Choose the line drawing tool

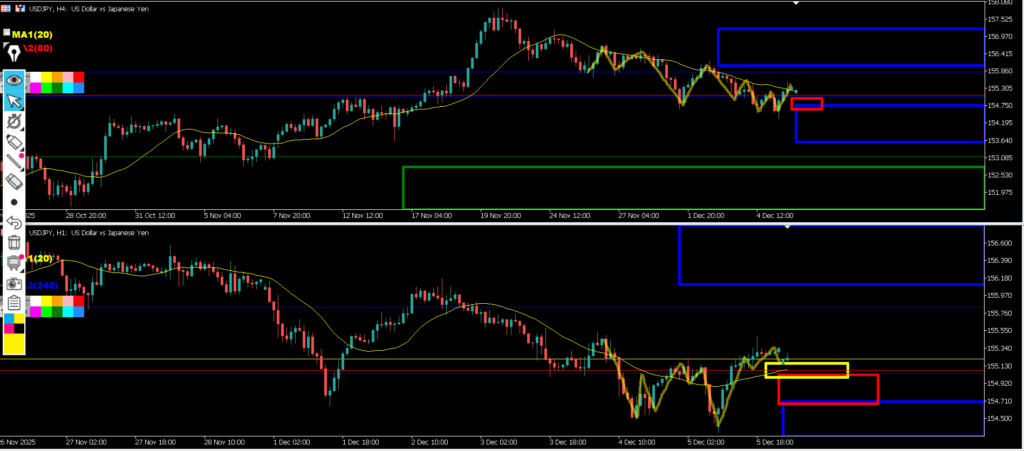click(x=14, y=161)
